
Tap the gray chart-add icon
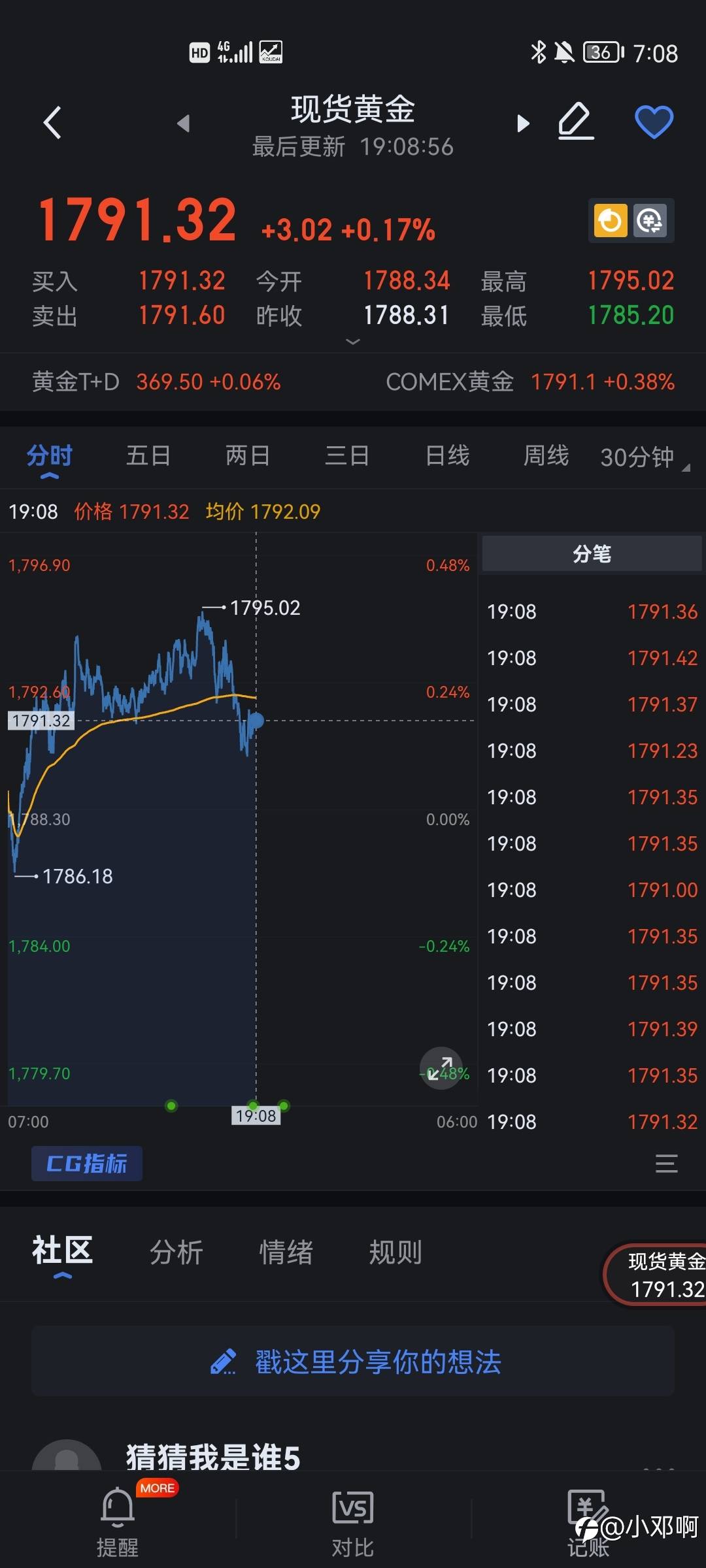click(650, 221)
